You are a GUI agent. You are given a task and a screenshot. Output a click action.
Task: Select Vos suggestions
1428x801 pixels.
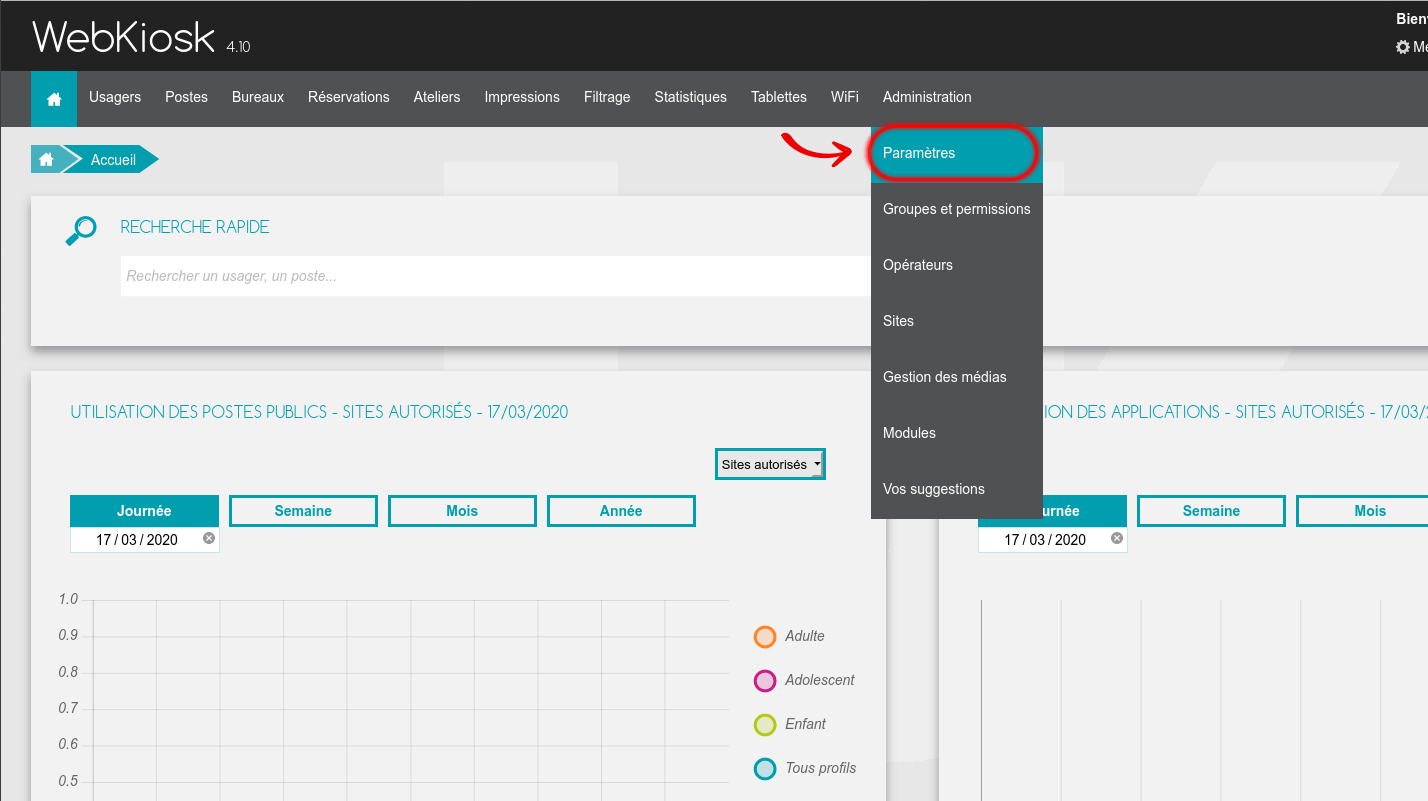click(957, 490)
